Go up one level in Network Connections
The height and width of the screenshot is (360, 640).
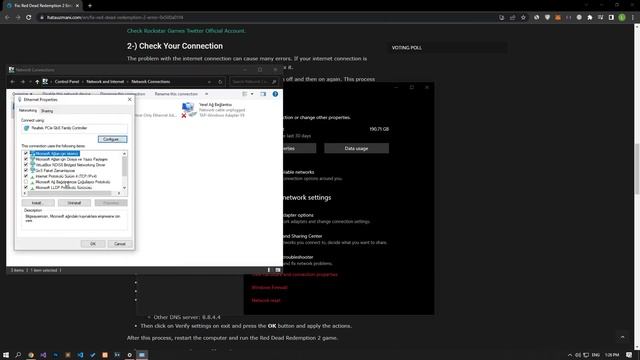pyautogui.click(x=37, y=82)
